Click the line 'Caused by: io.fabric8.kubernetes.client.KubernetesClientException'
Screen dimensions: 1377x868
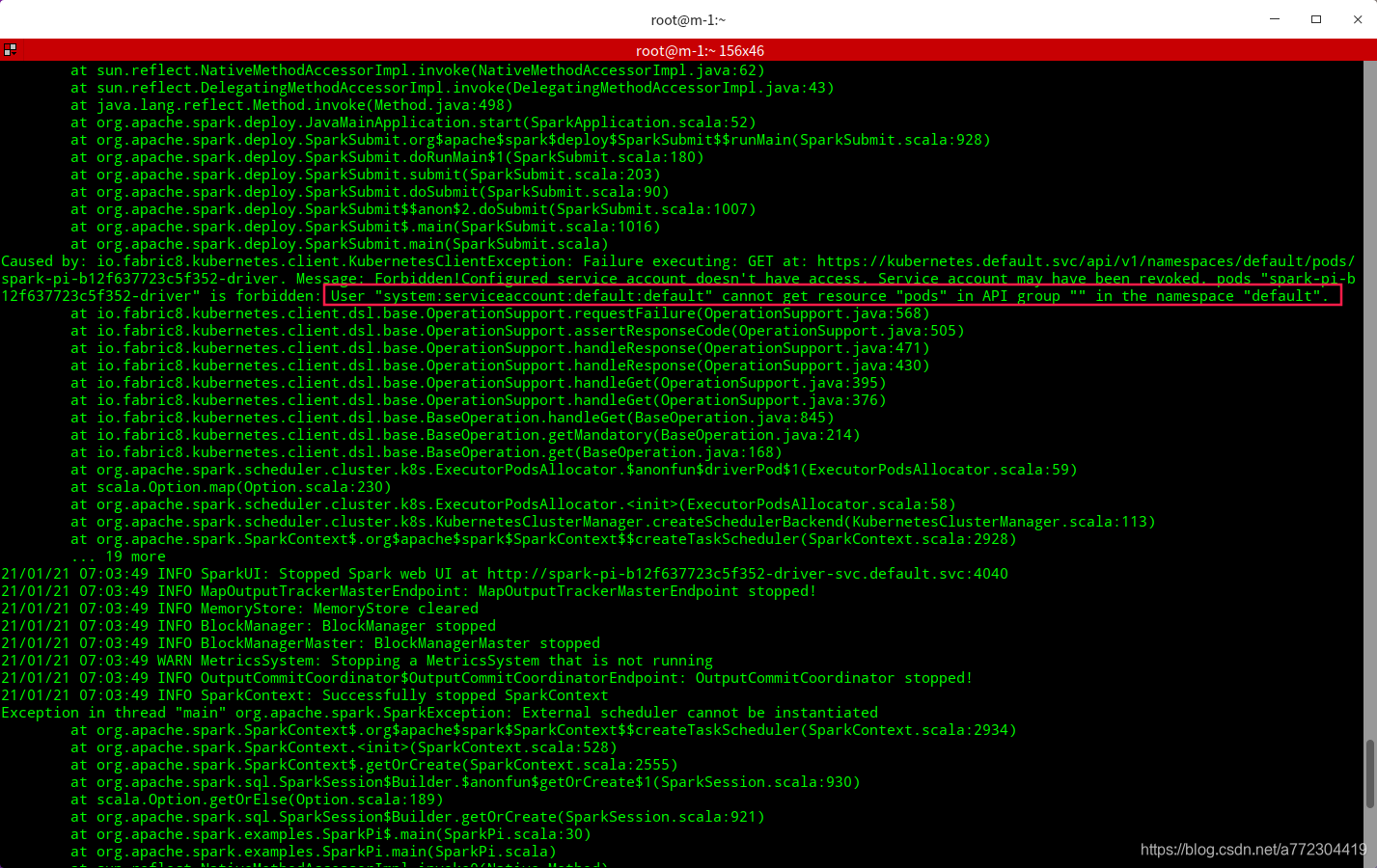tap(677, 261)
